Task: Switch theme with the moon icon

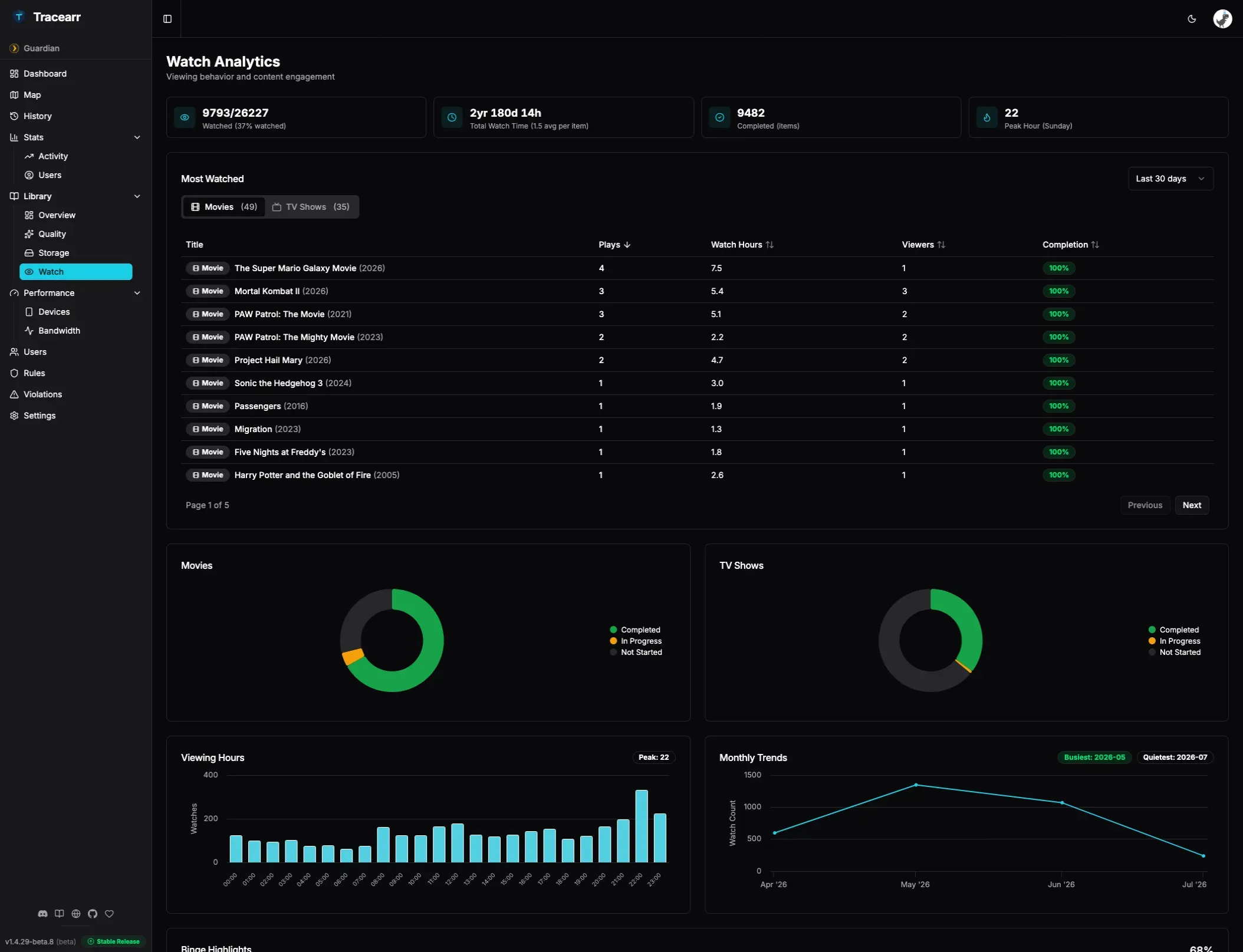Action: pyautogui.click(x=1192, y=19)
